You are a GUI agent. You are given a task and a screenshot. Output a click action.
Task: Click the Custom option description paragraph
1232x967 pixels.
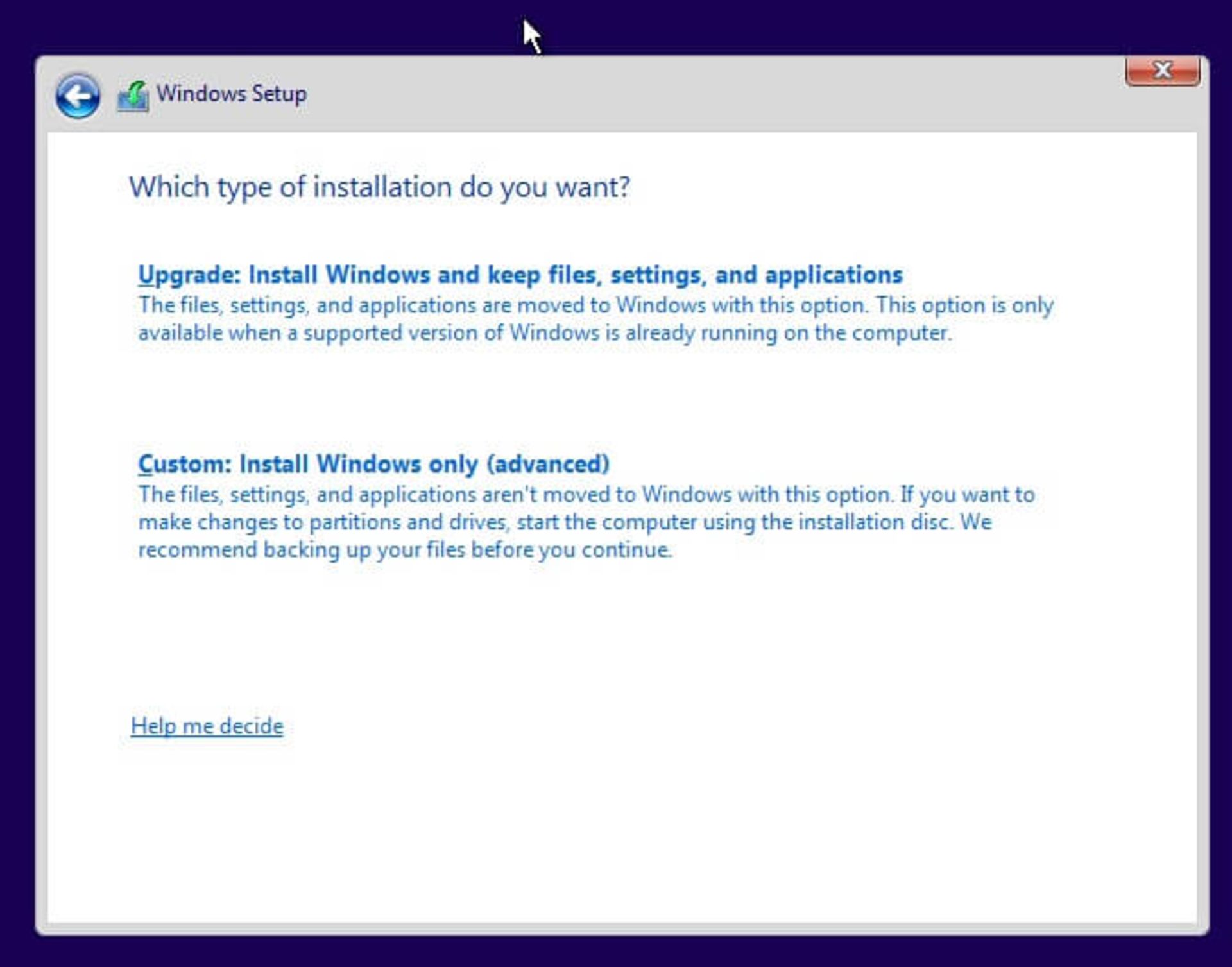[586, 522]
